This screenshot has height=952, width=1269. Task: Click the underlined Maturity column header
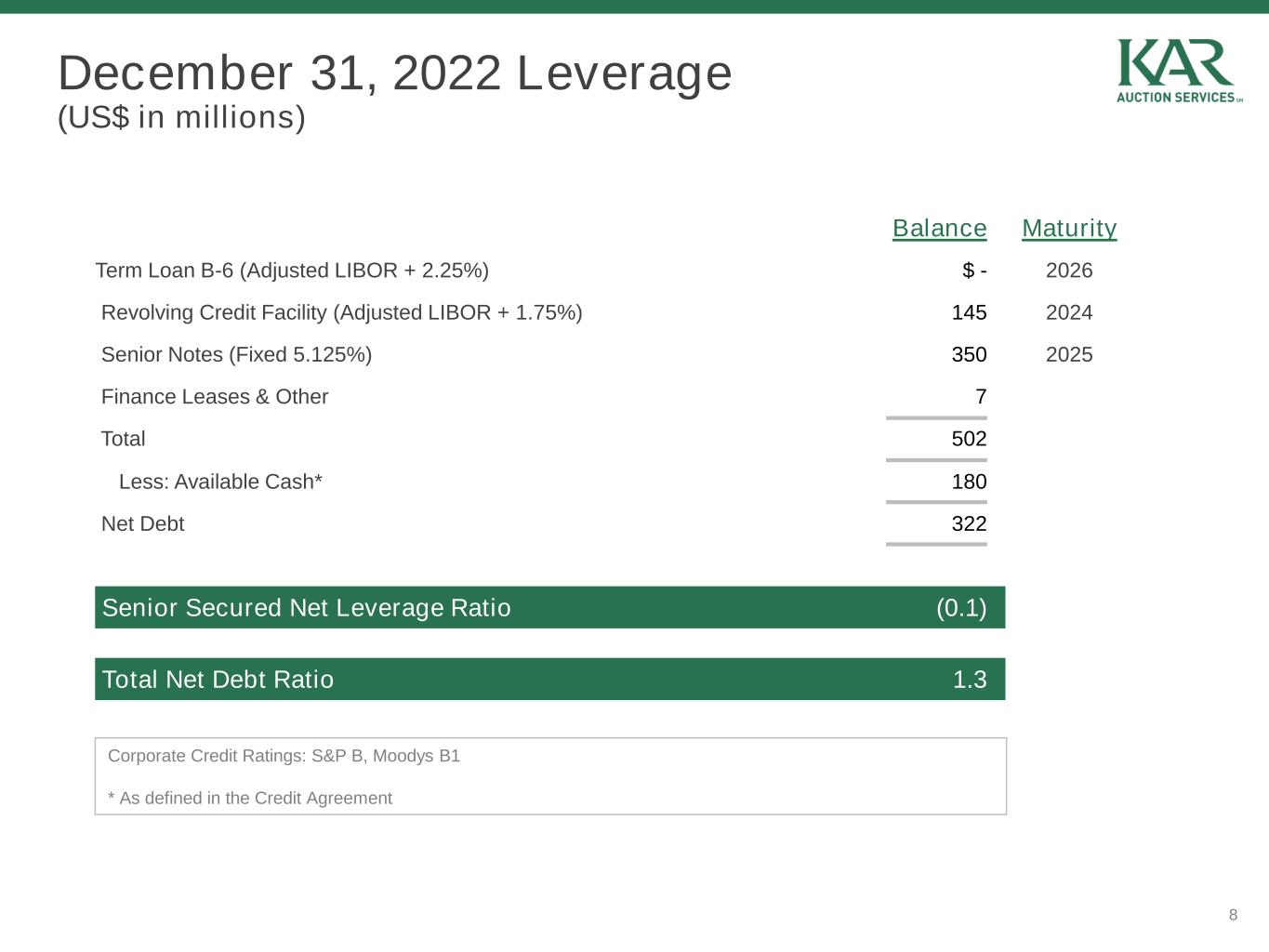[x=1069, y=228]
